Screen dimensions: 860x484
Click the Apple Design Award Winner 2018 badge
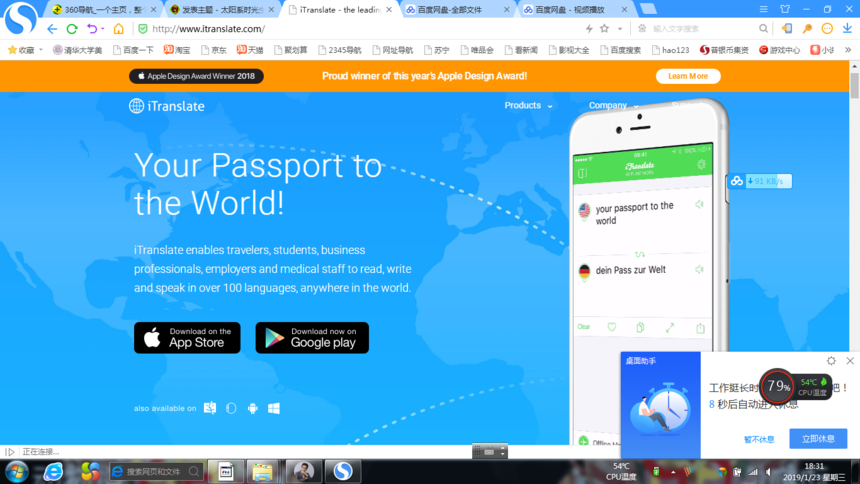(196, 76)
